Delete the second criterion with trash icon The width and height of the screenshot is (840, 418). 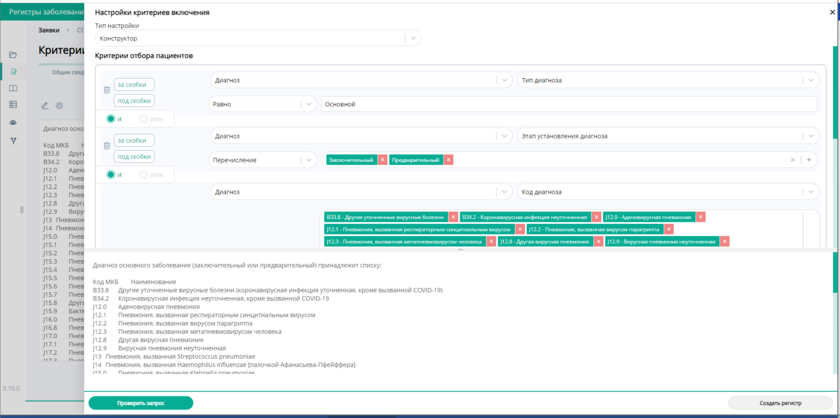(x=107, y=147)
